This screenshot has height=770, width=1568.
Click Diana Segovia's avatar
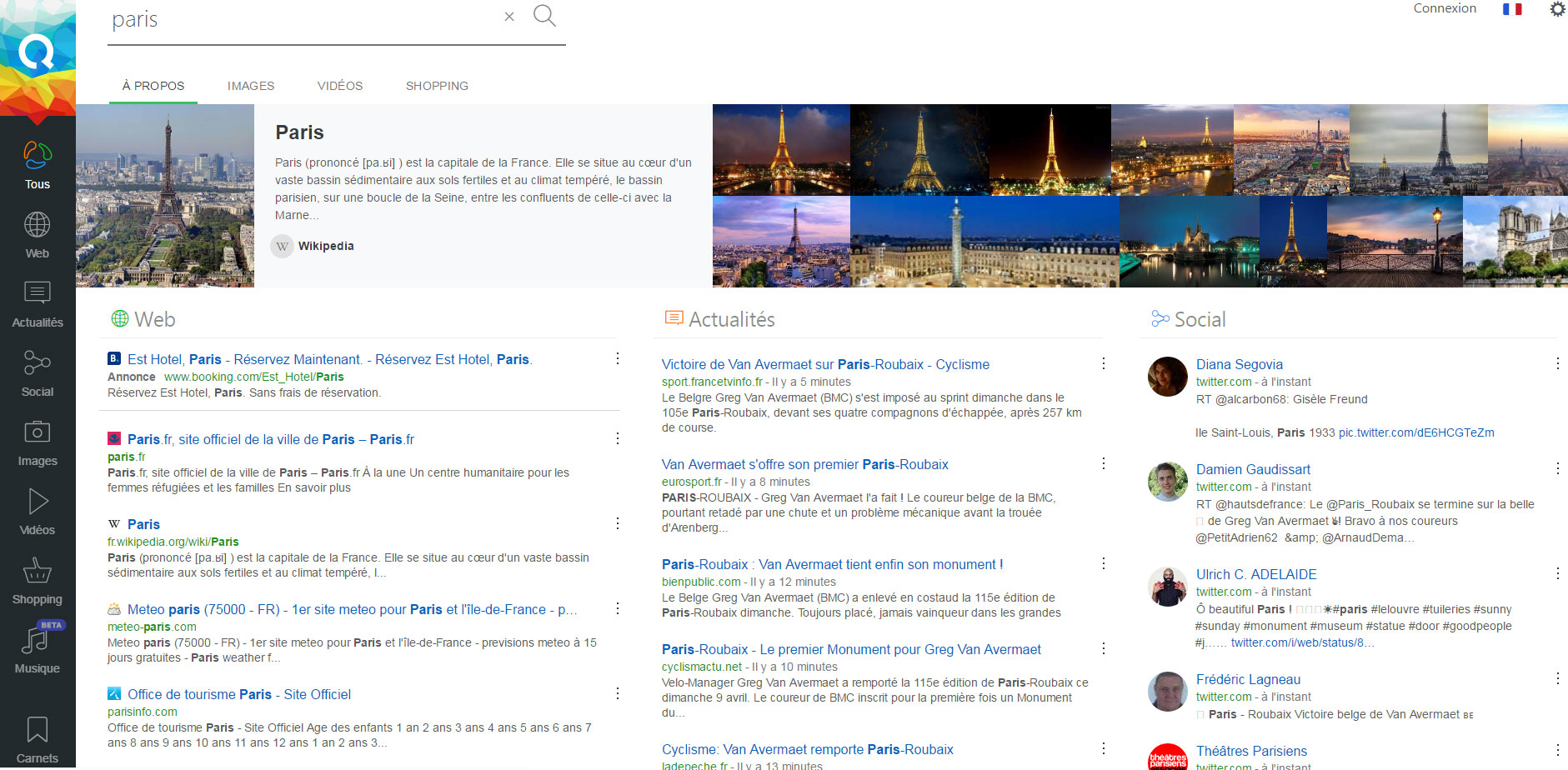click(x=1168, y=377)
